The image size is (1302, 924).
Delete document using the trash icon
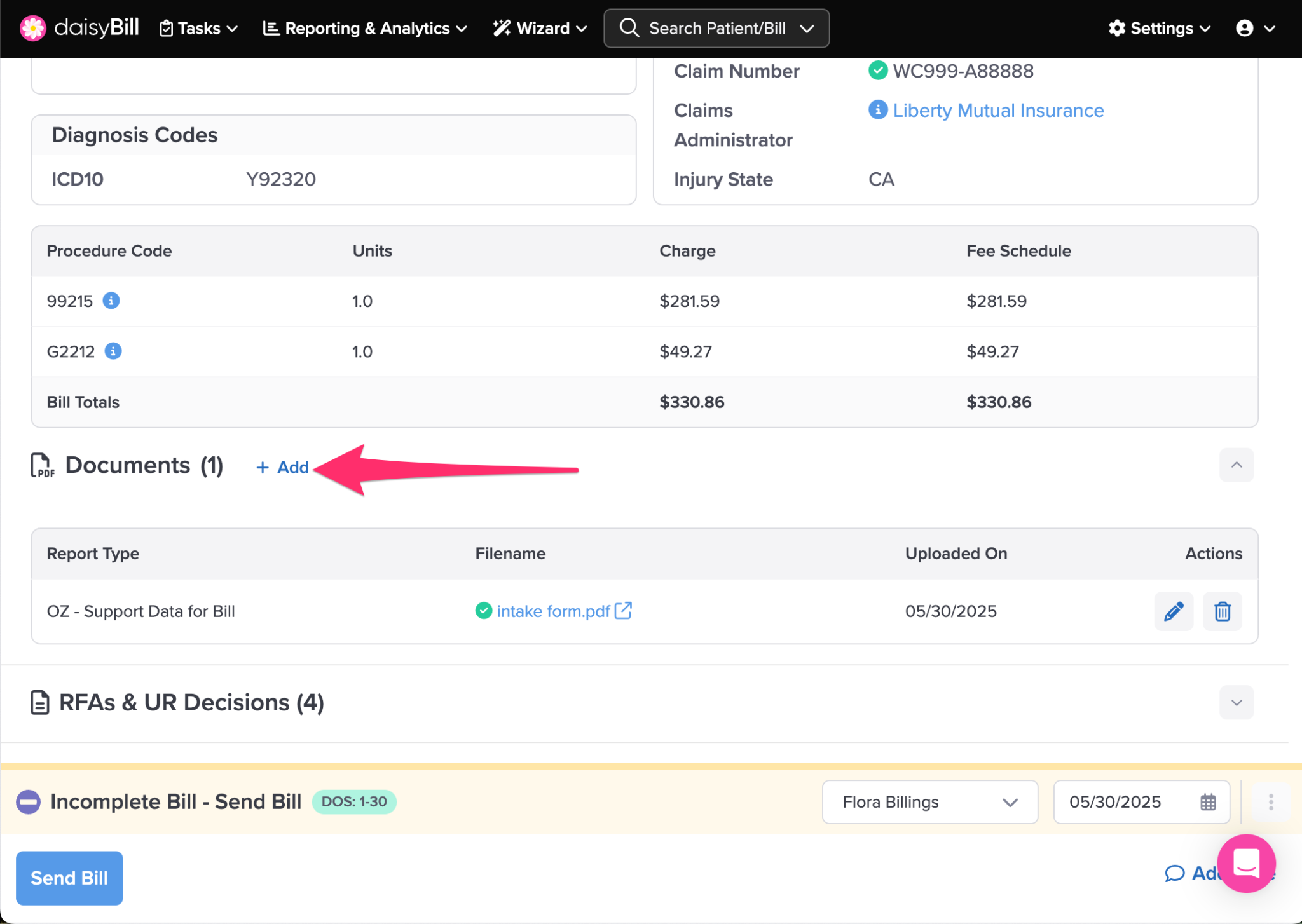[x=1222, y=611]
